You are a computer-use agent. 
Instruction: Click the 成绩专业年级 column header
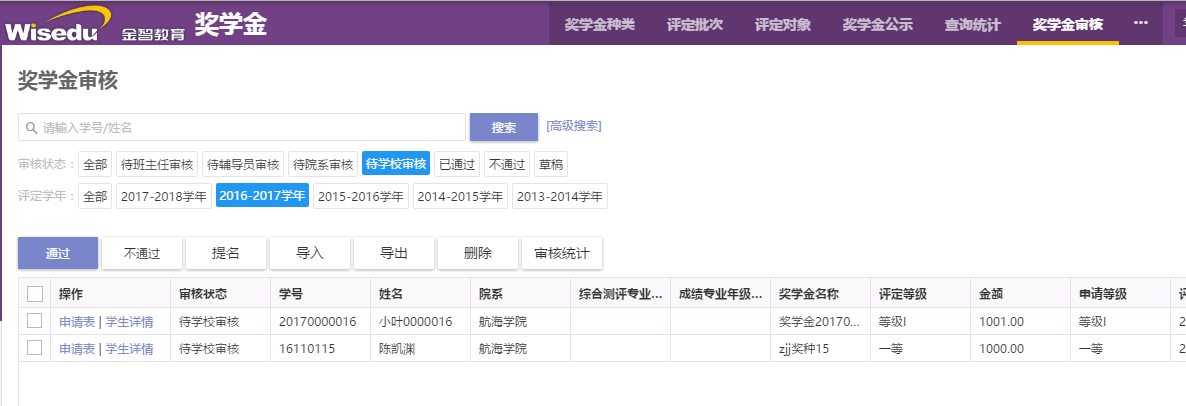tap(720, 293)
